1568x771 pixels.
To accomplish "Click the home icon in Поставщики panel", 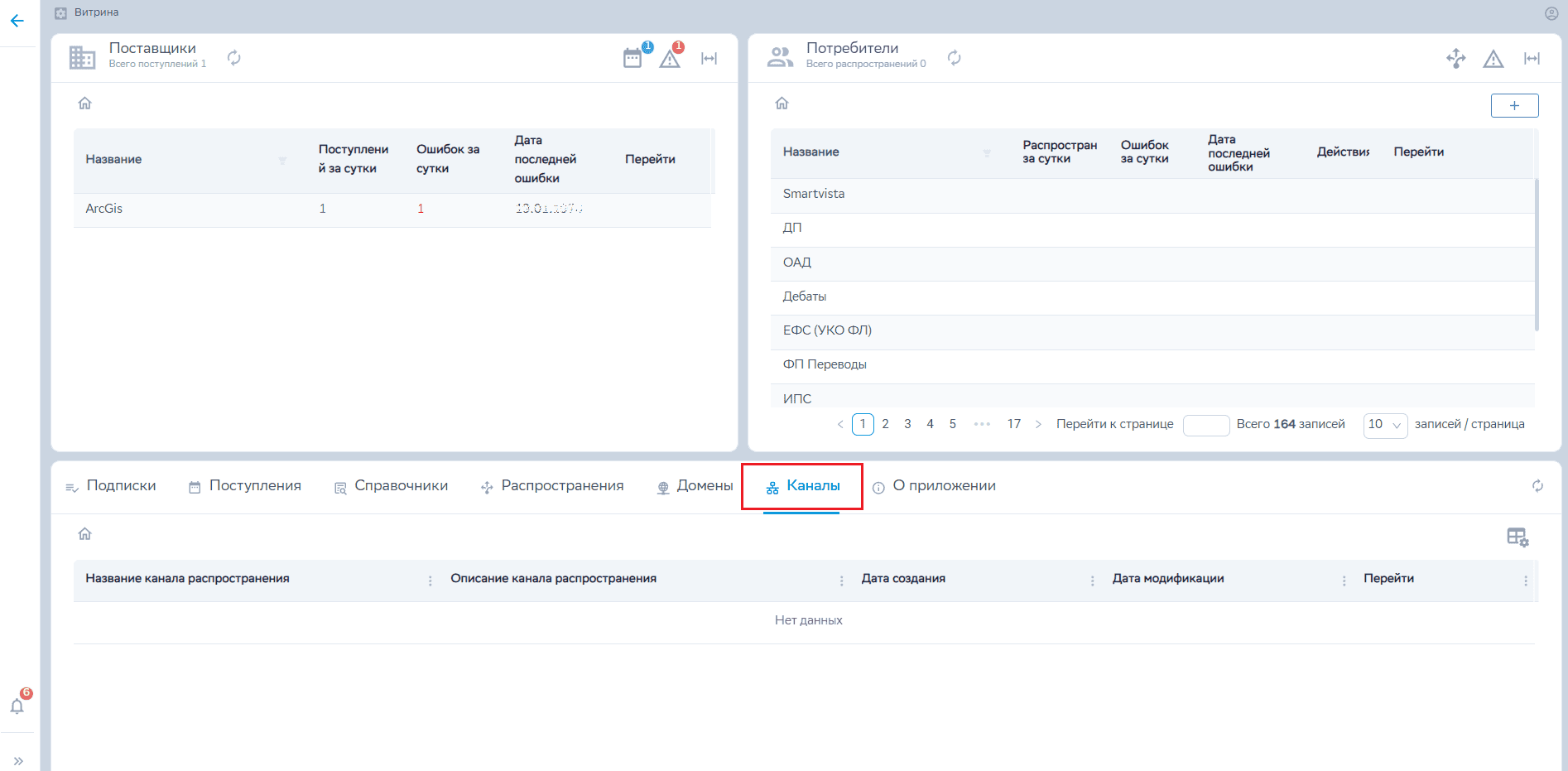I will [84, 104].
